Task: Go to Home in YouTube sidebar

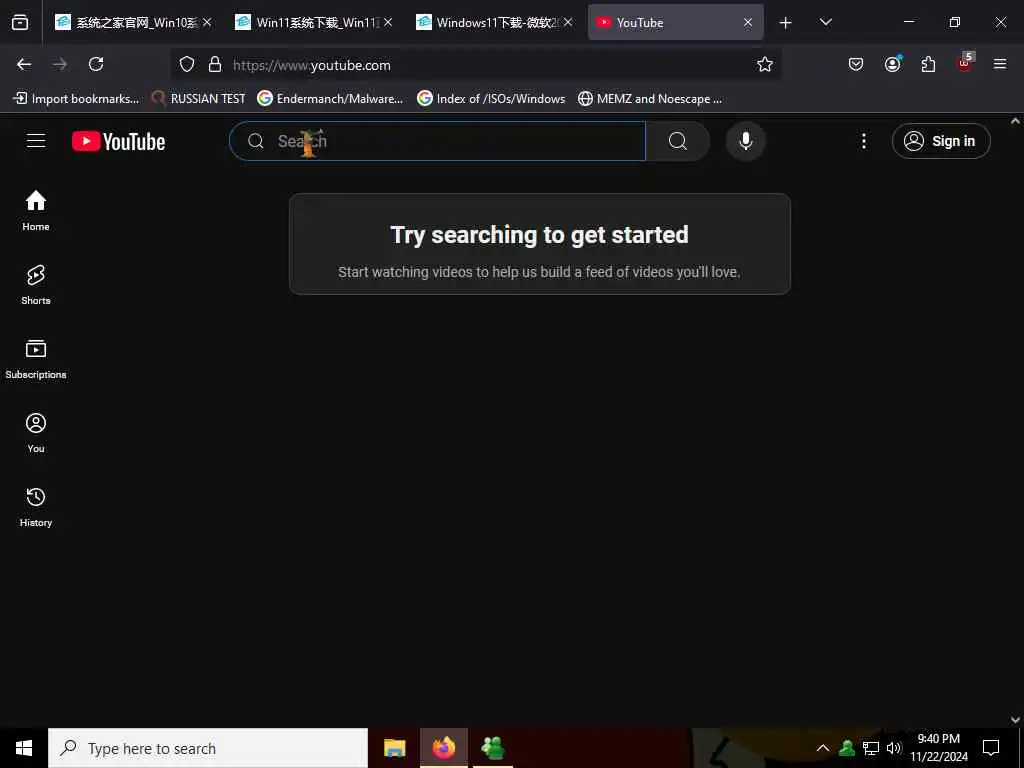Action: click(36, 210)
